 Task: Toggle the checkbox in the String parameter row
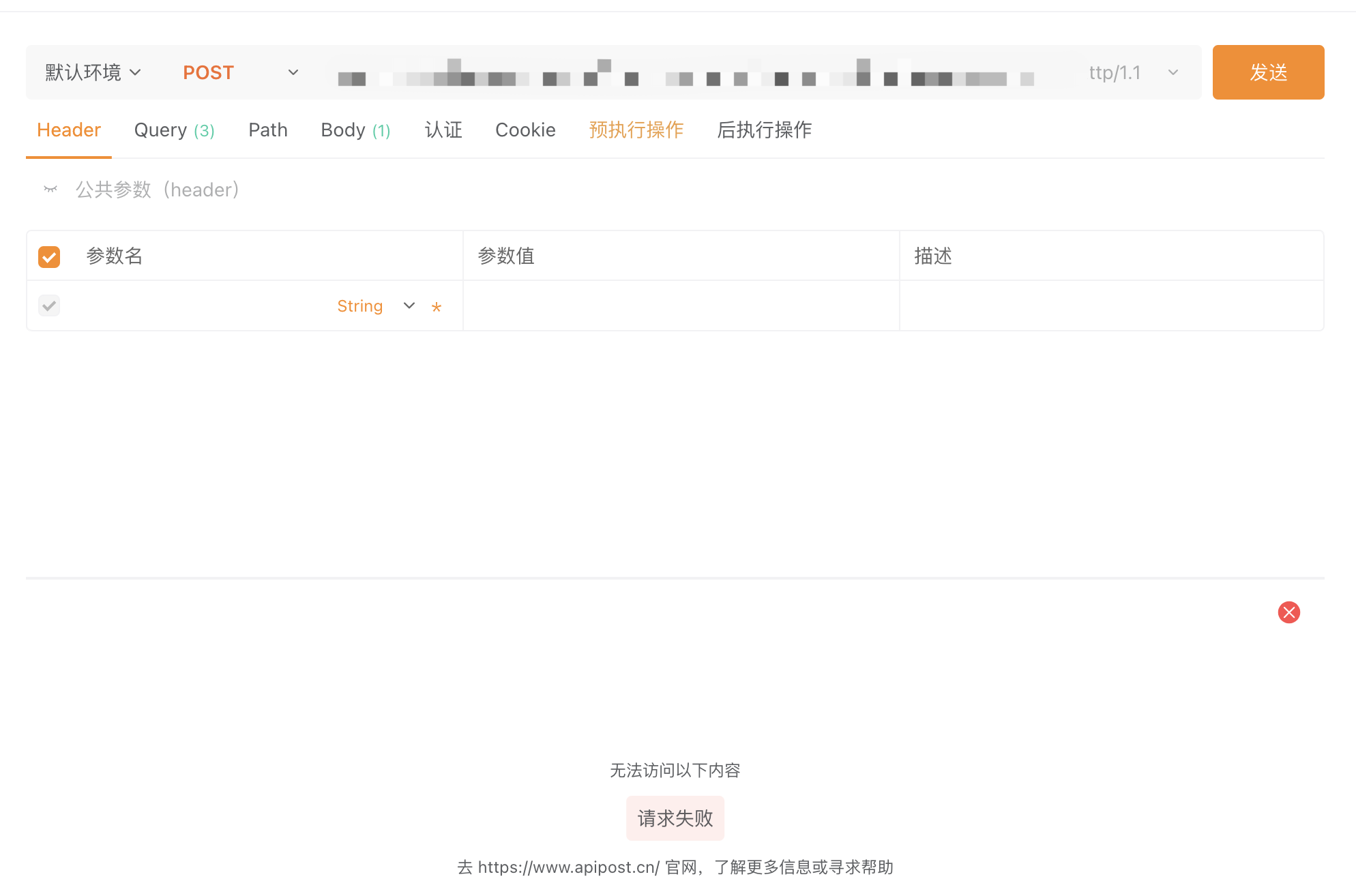[49, 305]
